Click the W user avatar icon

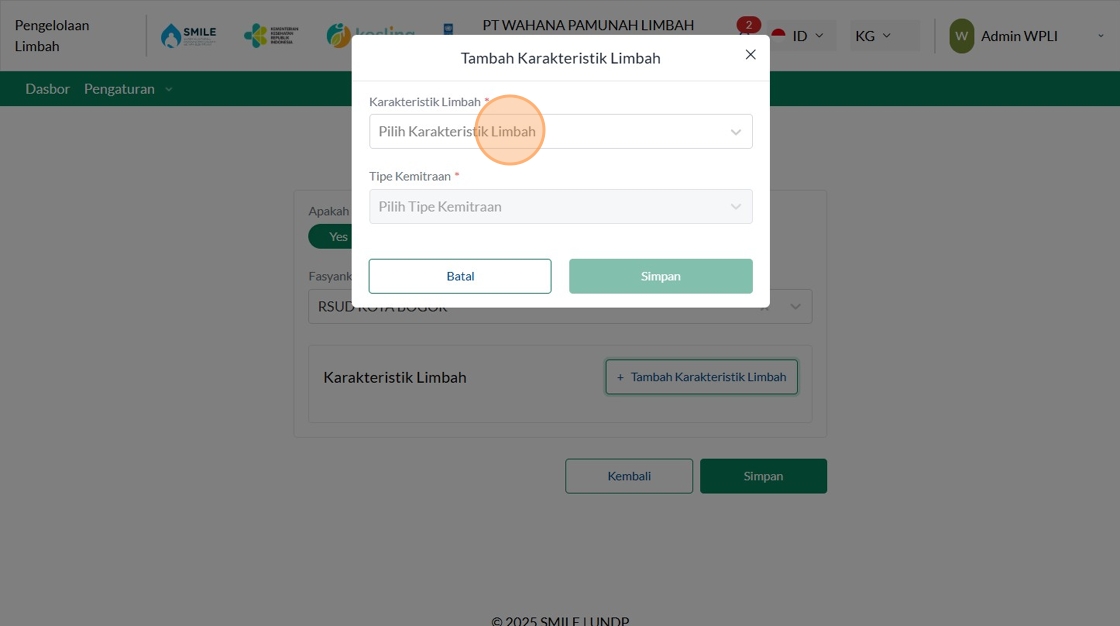point(961,36)
